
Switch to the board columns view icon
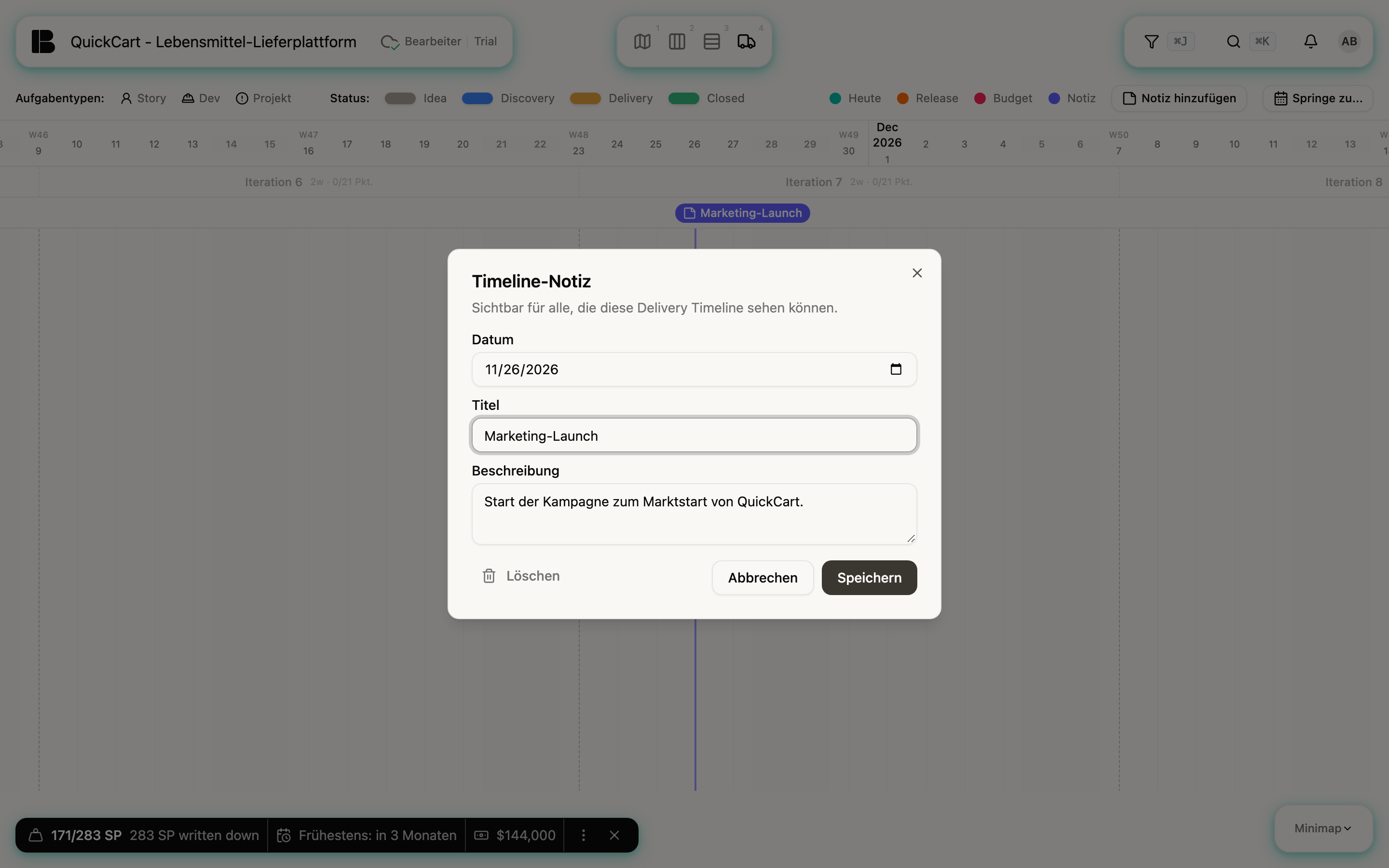point(677,41)
